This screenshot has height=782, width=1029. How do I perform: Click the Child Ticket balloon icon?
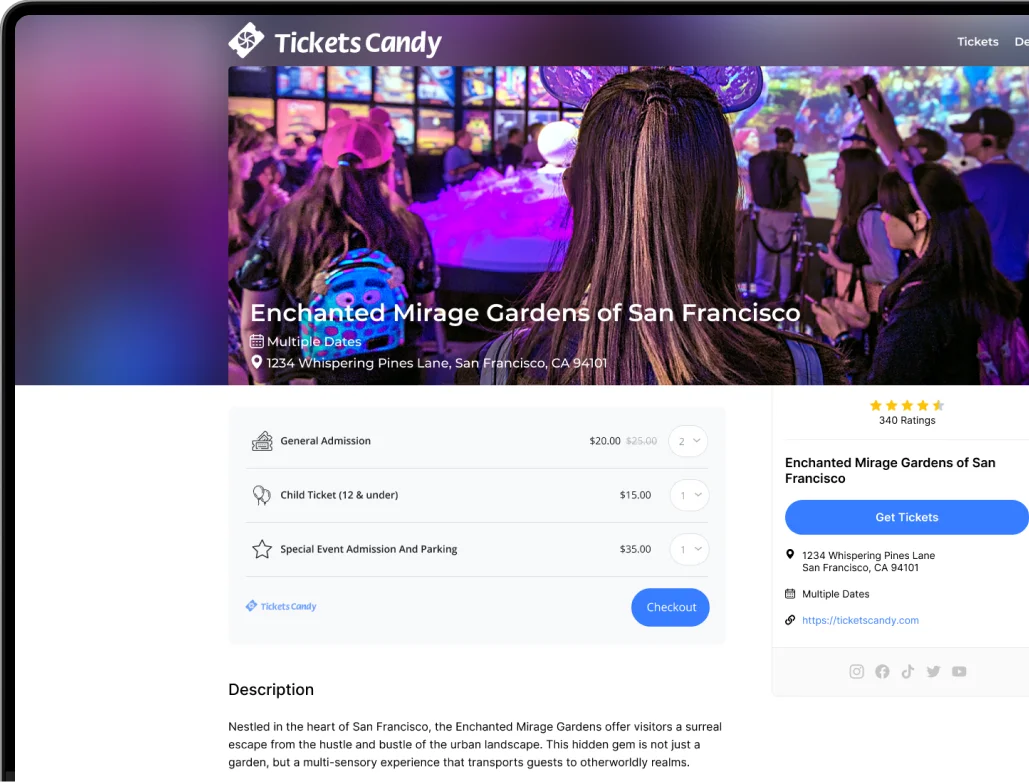261,495
